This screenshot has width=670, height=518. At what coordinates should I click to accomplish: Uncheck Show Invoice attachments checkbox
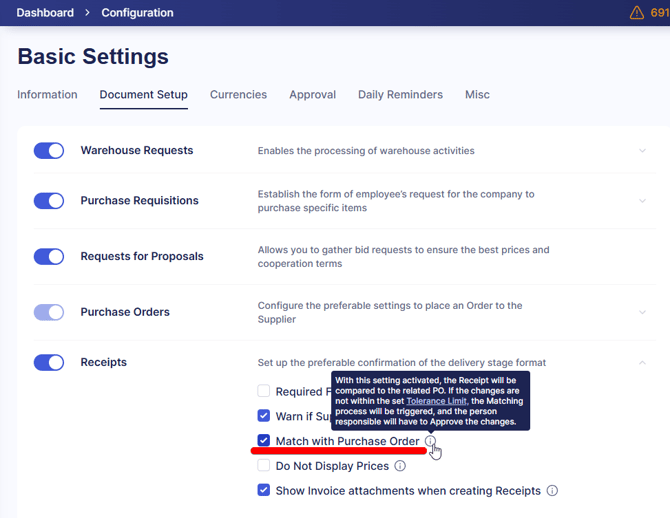pyautogui.click(x=264, y=490)
